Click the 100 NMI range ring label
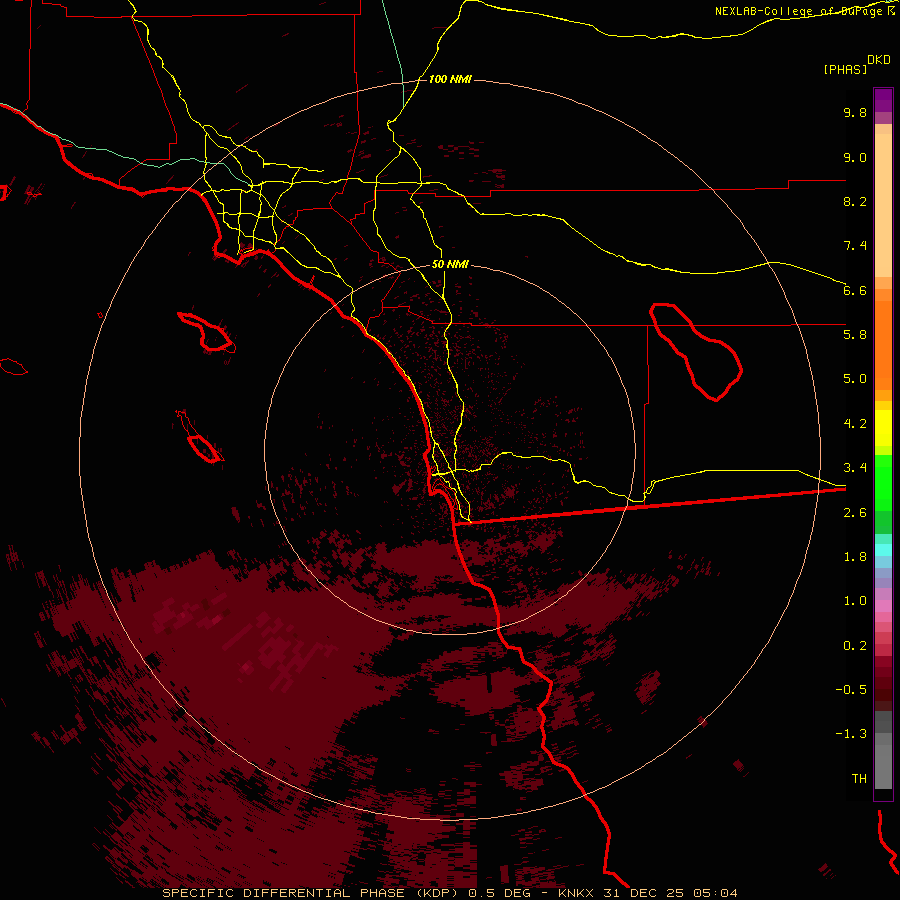 pos(450,79)
